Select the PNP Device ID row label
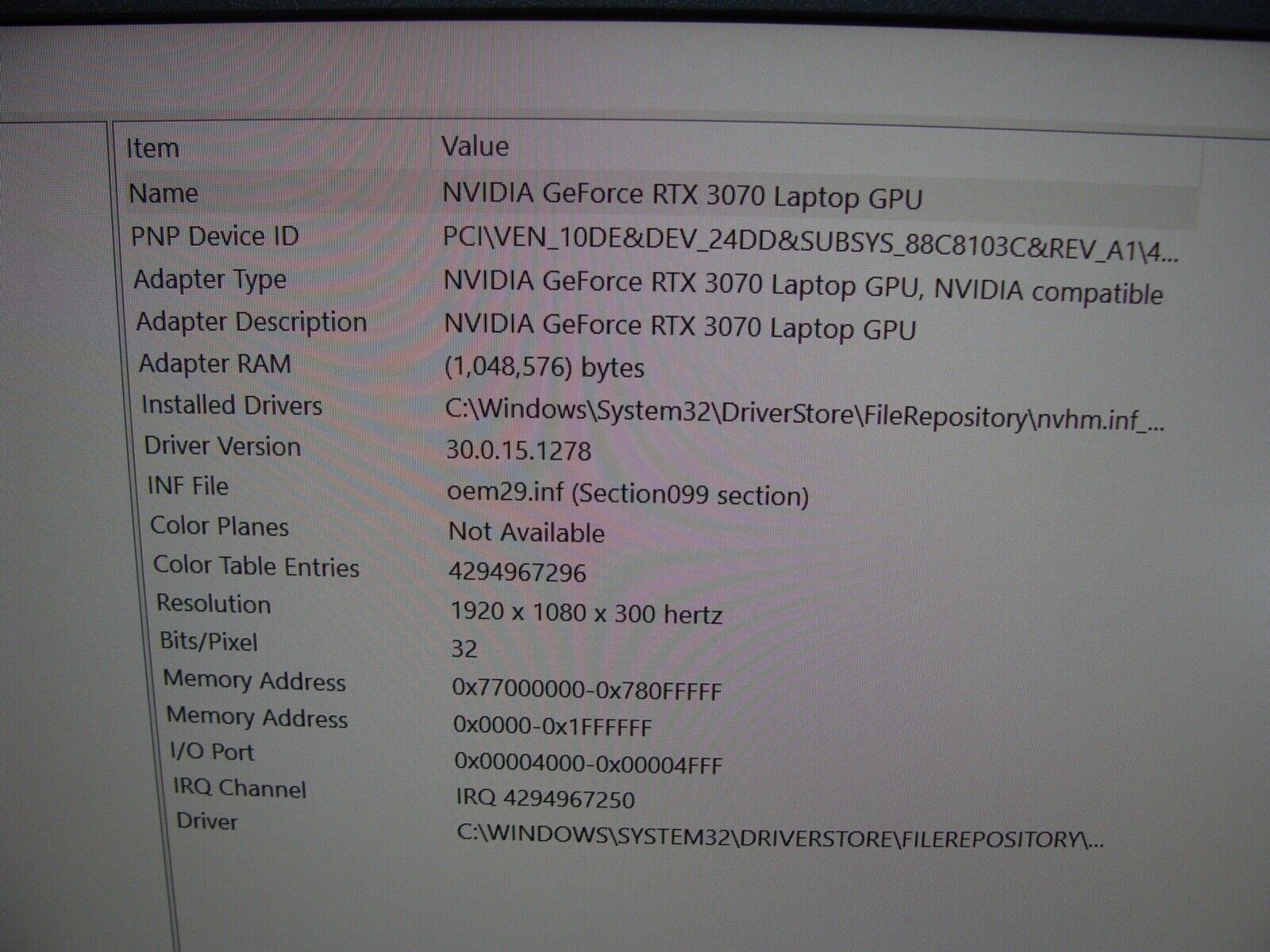The image size is (1270, 952). pos(215,236)
